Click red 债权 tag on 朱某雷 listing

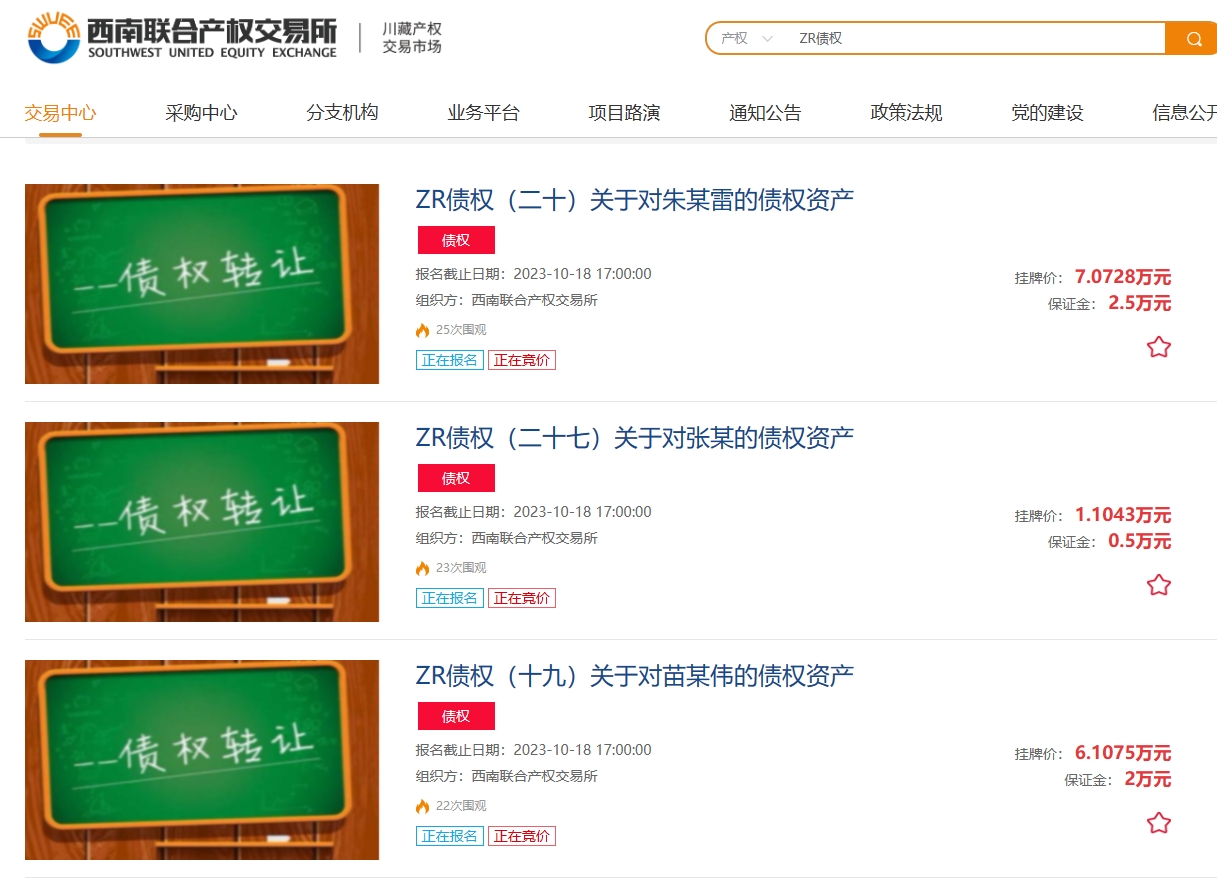(456, 240)
